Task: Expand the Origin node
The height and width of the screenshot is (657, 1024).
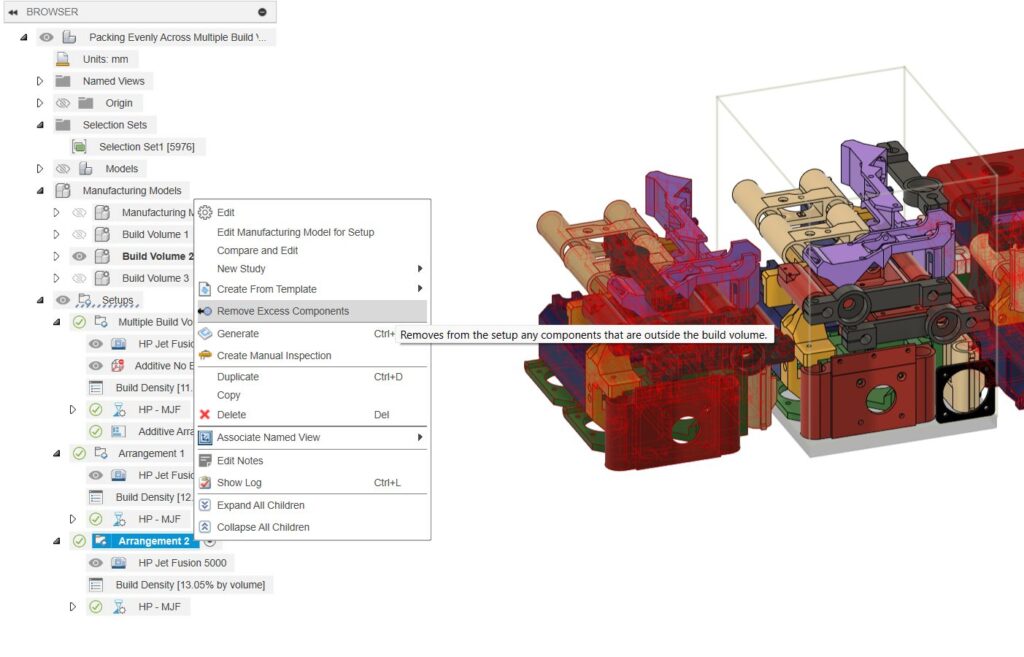Action: [x=40, y=103]
